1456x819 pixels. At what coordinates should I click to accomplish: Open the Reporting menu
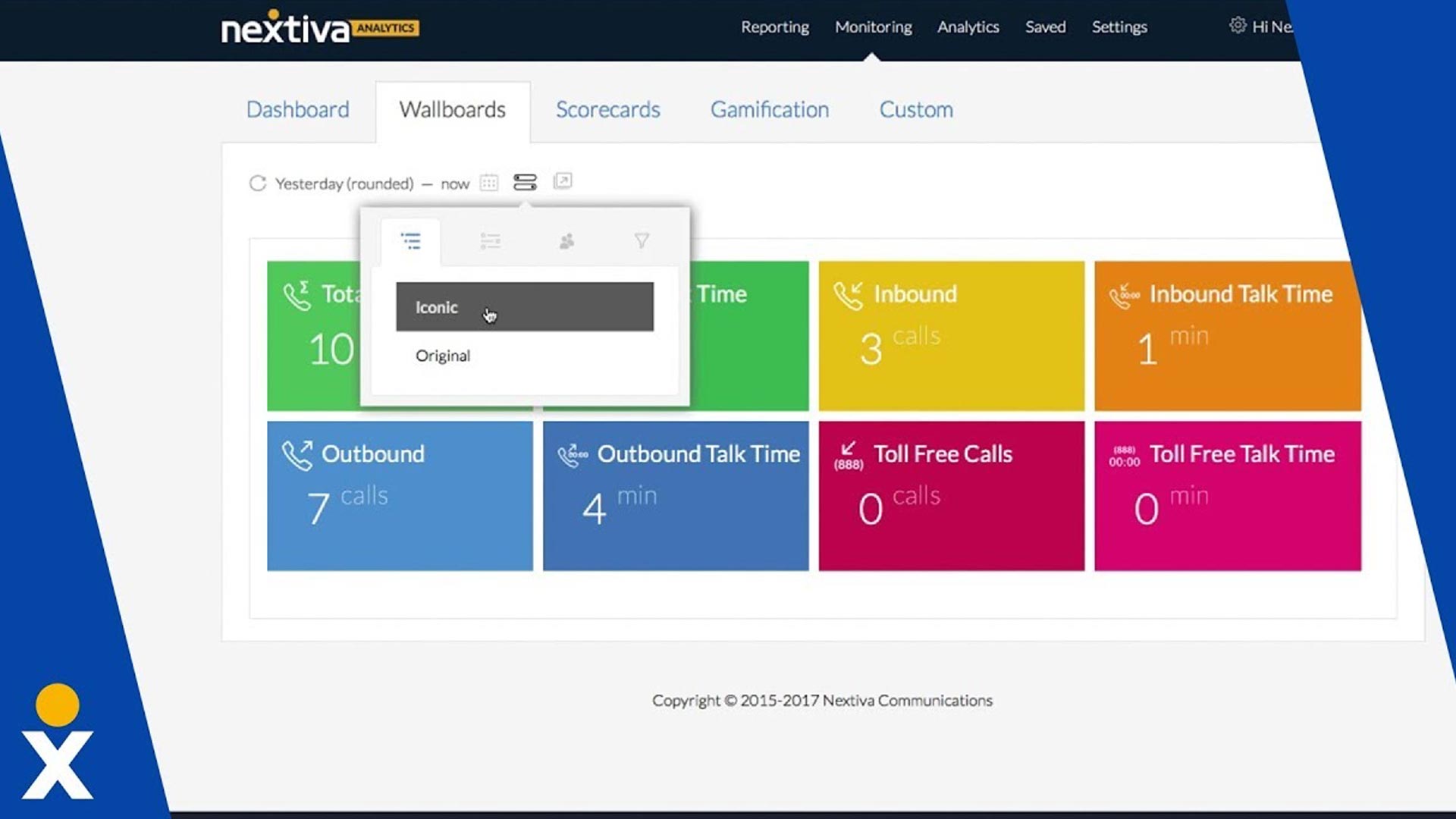click(775, 27)
